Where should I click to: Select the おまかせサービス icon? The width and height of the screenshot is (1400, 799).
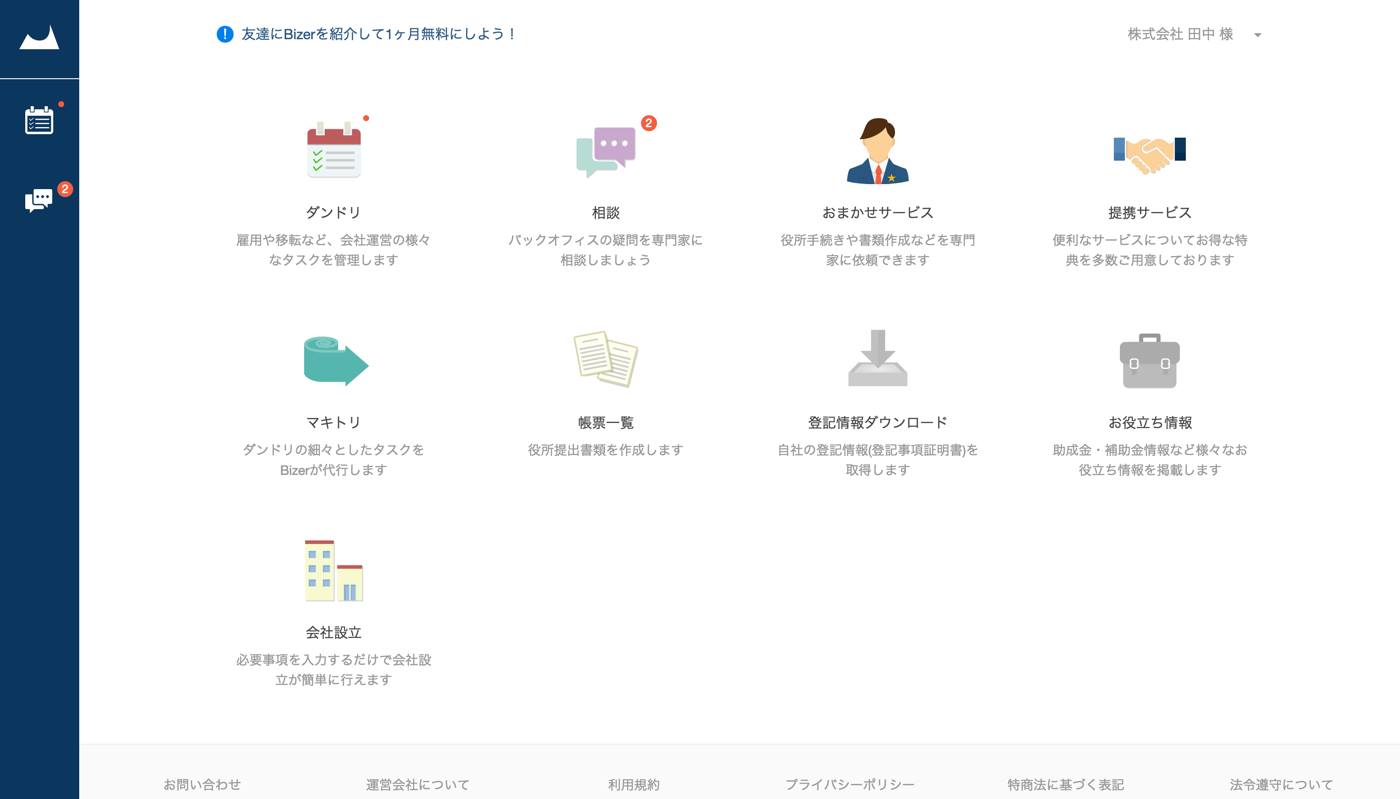(875, 150)
